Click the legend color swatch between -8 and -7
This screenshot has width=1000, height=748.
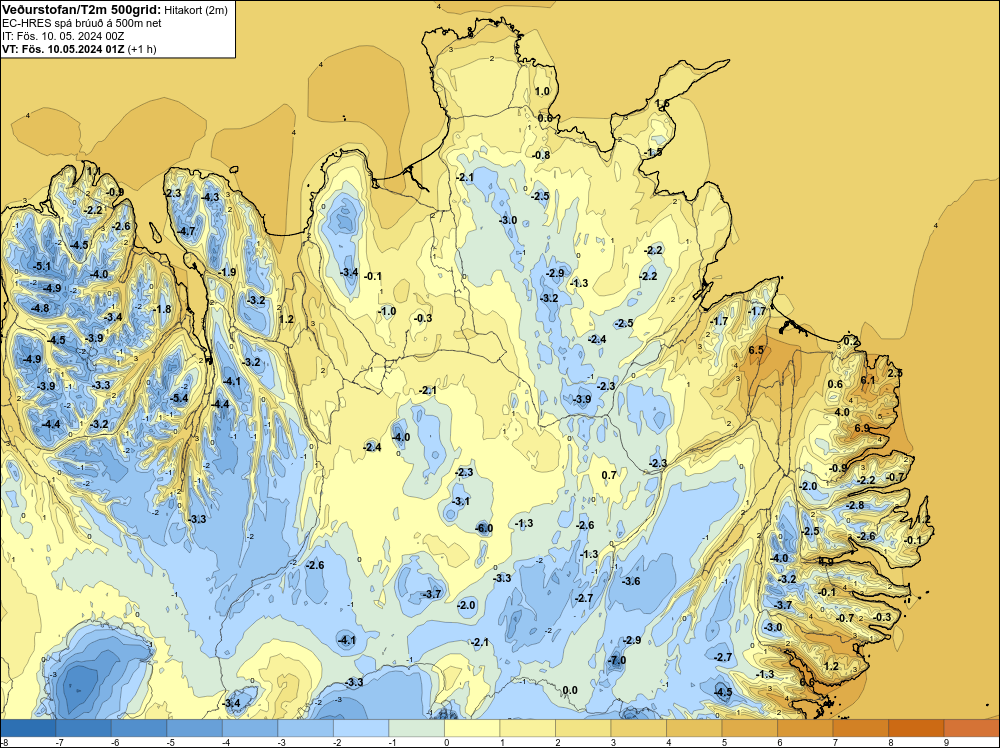pos(28,728)
